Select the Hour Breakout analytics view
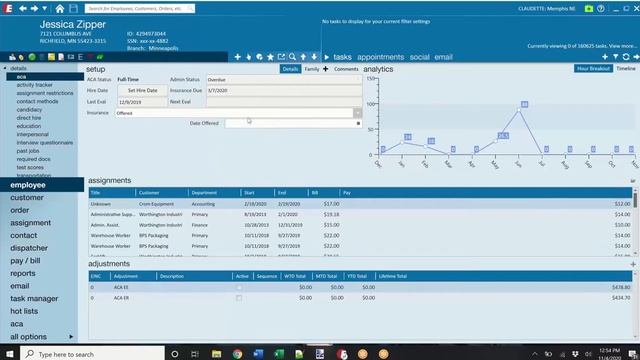Image resolution: width=640 pixels, height=360 pixels. (x=593, y=69)
